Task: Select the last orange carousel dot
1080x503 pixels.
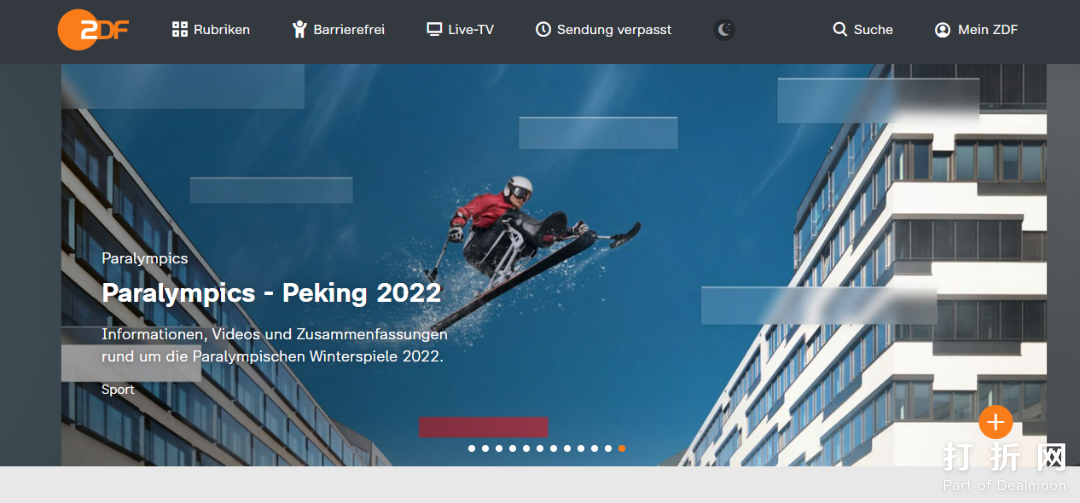Action: [622, 449]
